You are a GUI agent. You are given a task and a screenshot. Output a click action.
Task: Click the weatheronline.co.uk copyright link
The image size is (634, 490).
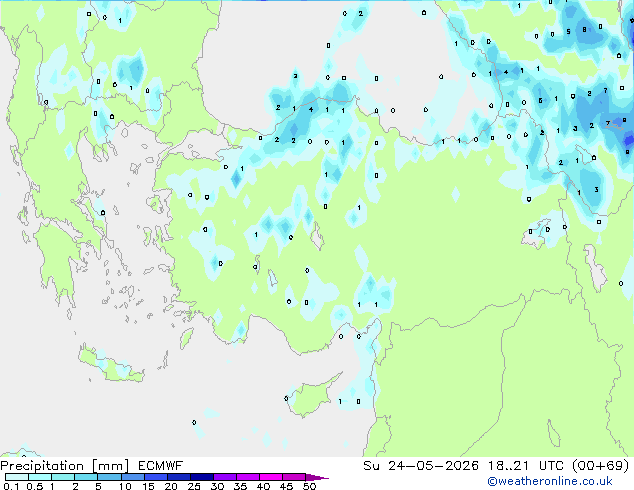(550, 481)
